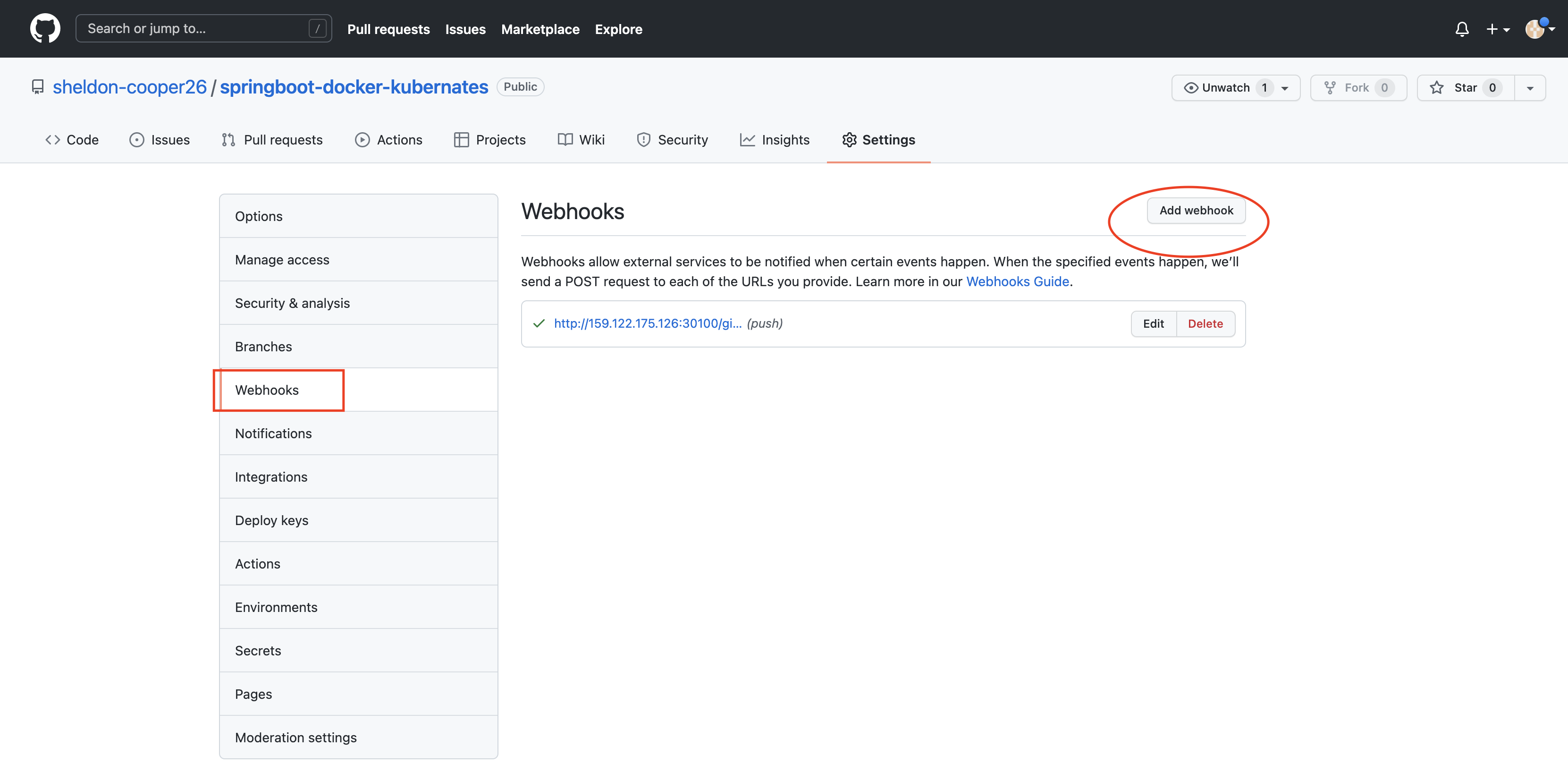Open Deploy keys settings
Viewport: 1568px width, 781px height.
point(359,520)
